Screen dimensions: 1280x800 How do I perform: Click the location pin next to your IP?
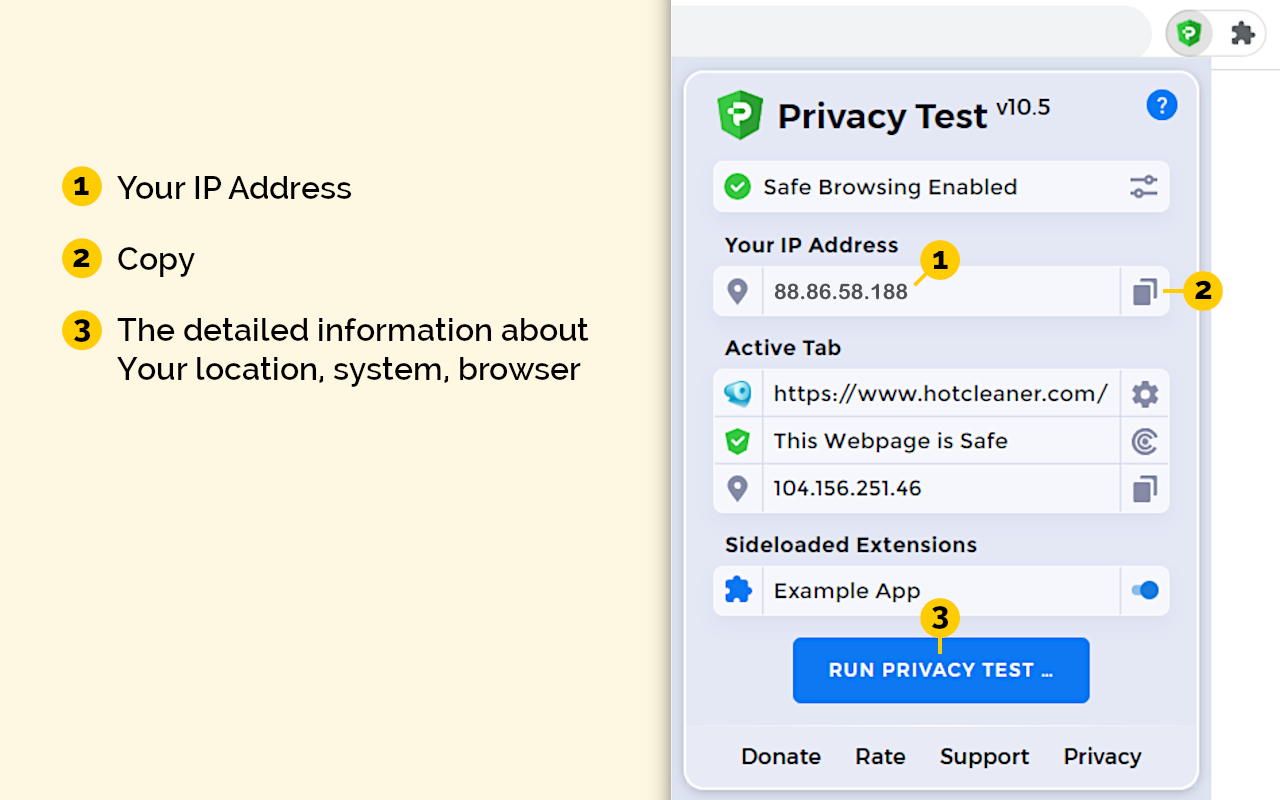pyautogui.click(x=737, y=291)
